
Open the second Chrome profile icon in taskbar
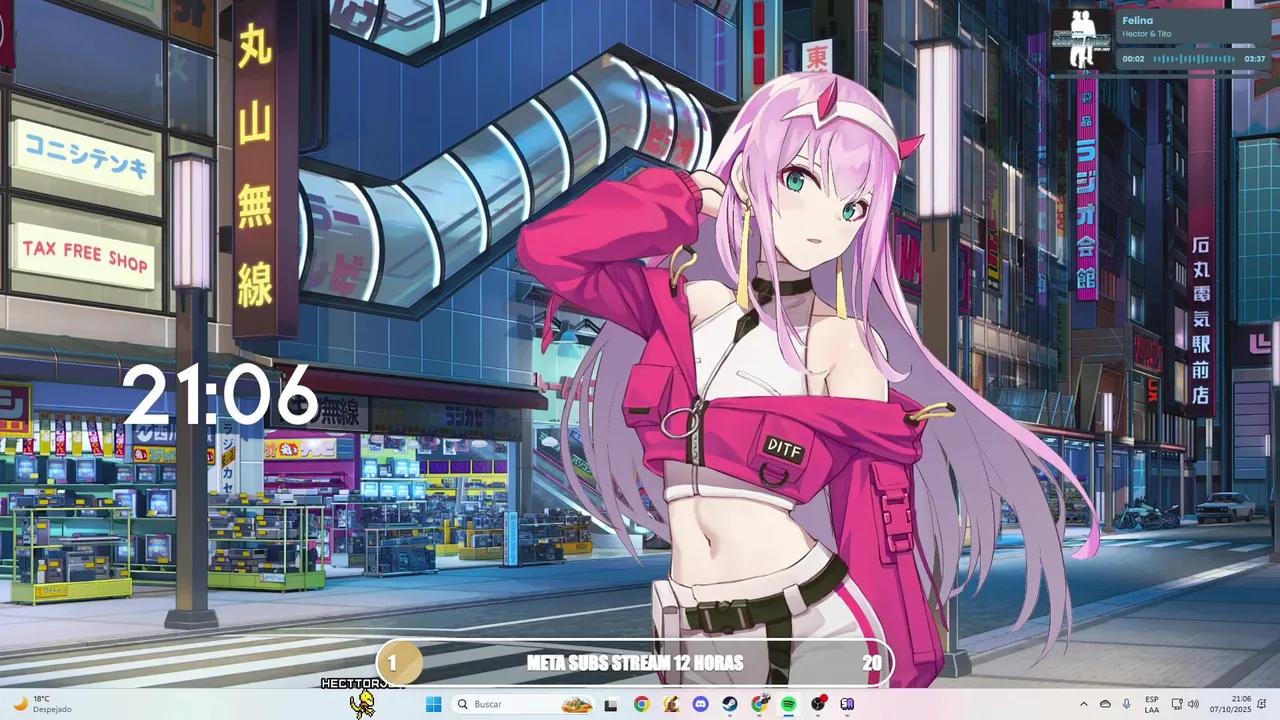coord(759,704)
